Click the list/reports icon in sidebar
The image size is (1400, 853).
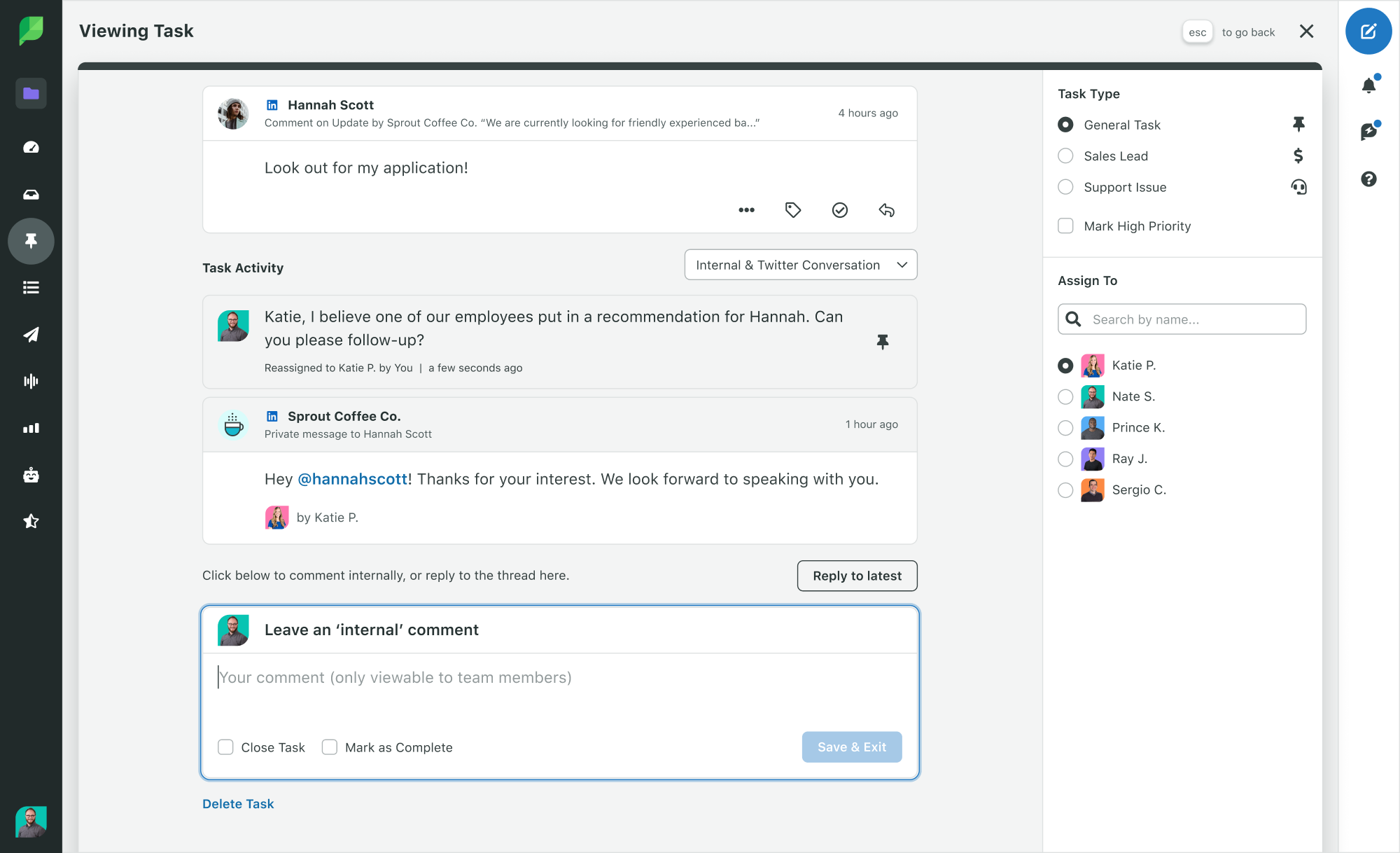(31, 287)
